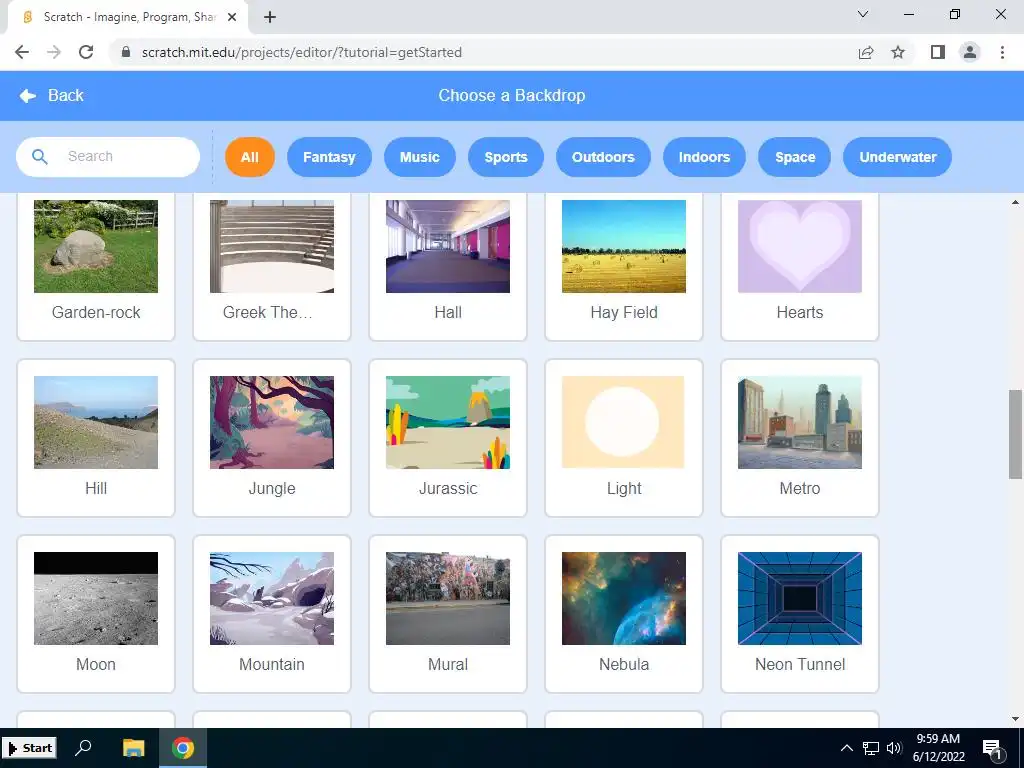
Task: Choose the Hill backdrop
Action: [x=96, y=438]
